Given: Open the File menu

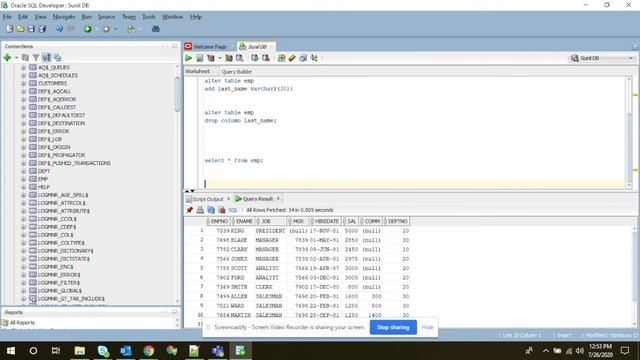Looking at the screenshot, I should point(7,17).
